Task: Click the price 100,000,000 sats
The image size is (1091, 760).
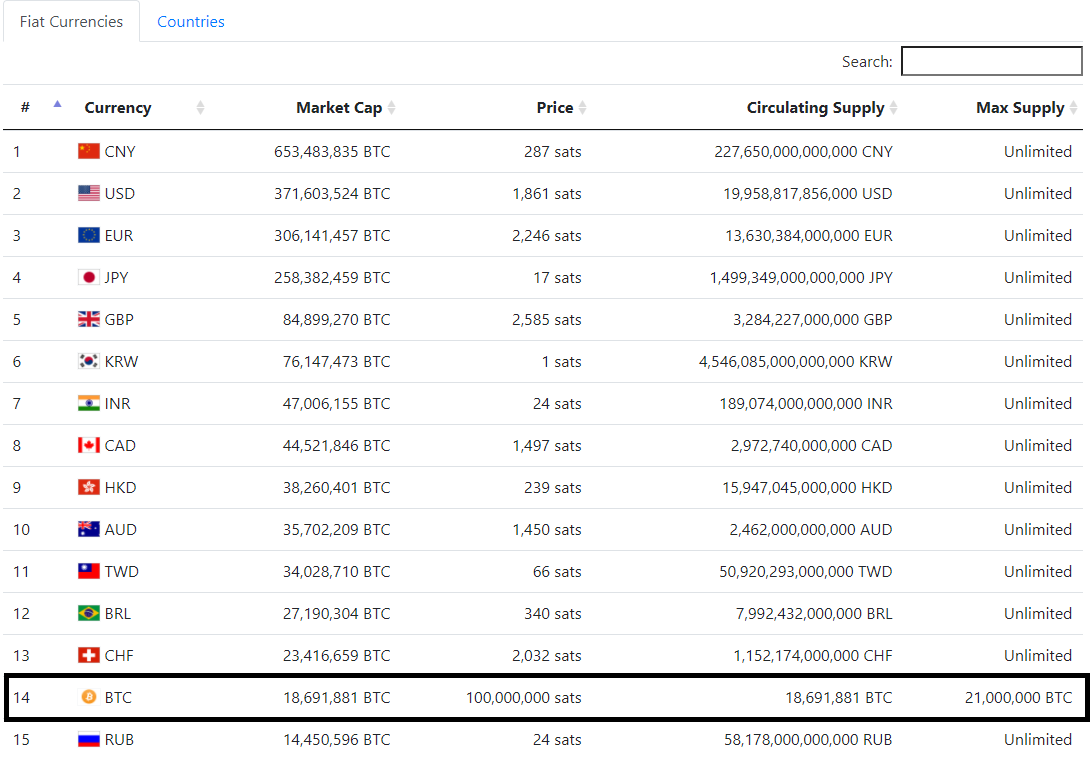Action: [524, 697]
